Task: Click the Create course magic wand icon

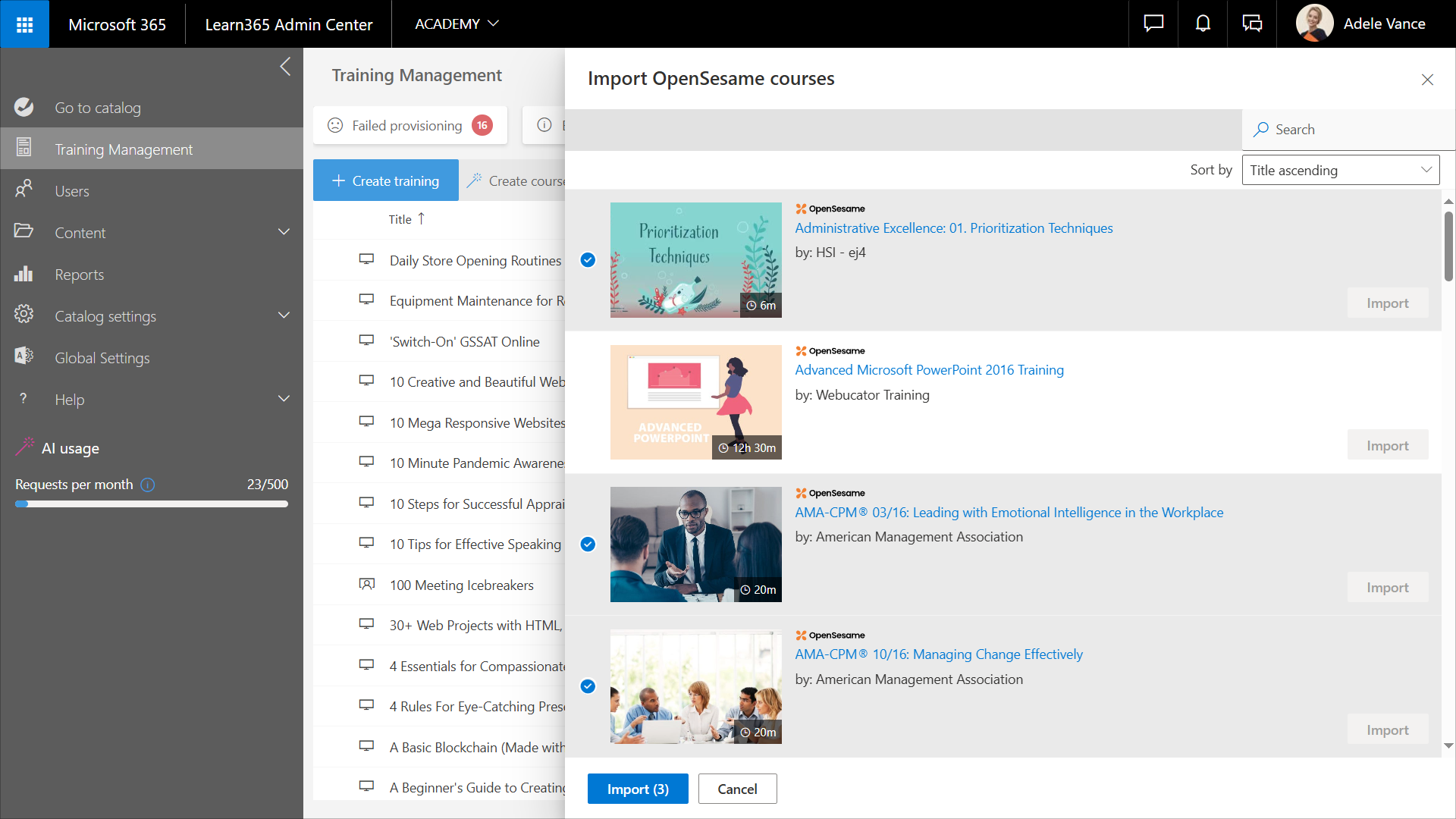Action: click(x=474, y=180)
